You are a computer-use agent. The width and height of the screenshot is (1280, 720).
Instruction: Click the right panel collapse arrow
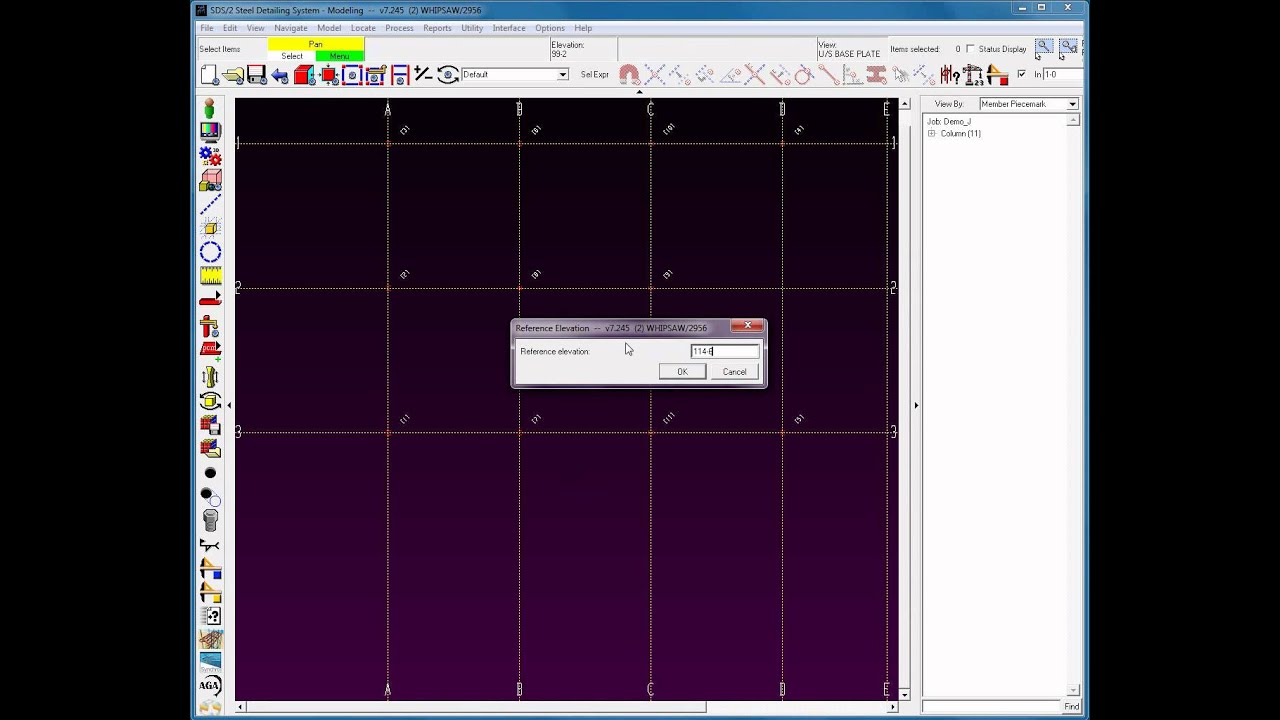coord(916,405)
